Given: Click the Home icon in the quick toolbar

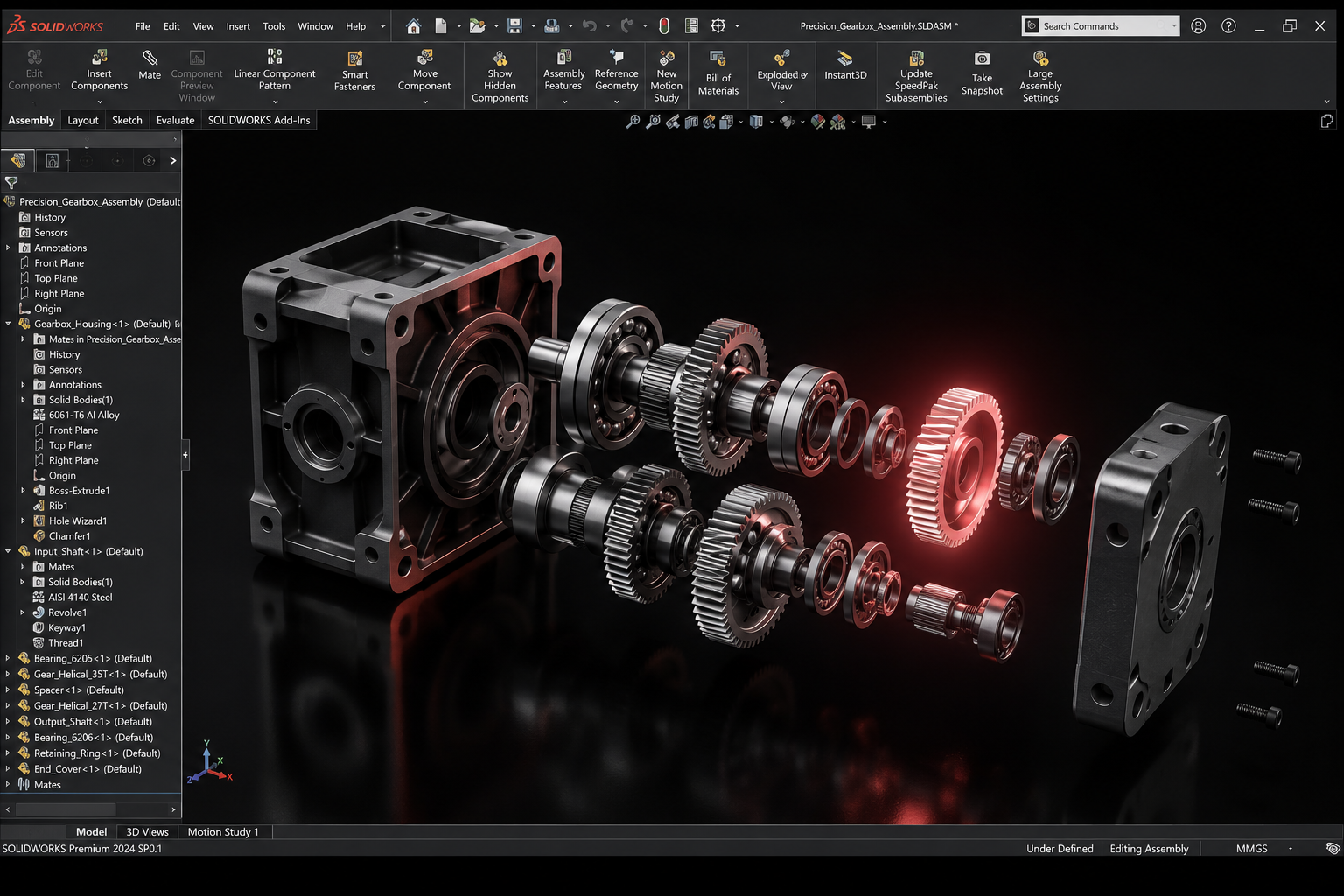Looking at the screenshot, I should point(413,26).
